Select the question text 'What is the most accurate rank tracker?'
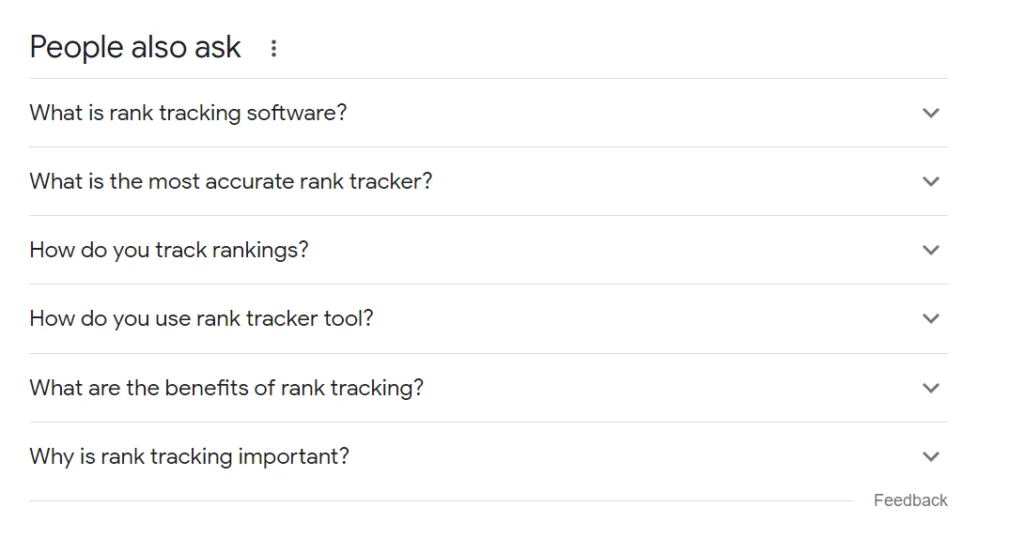 [231, 182]
